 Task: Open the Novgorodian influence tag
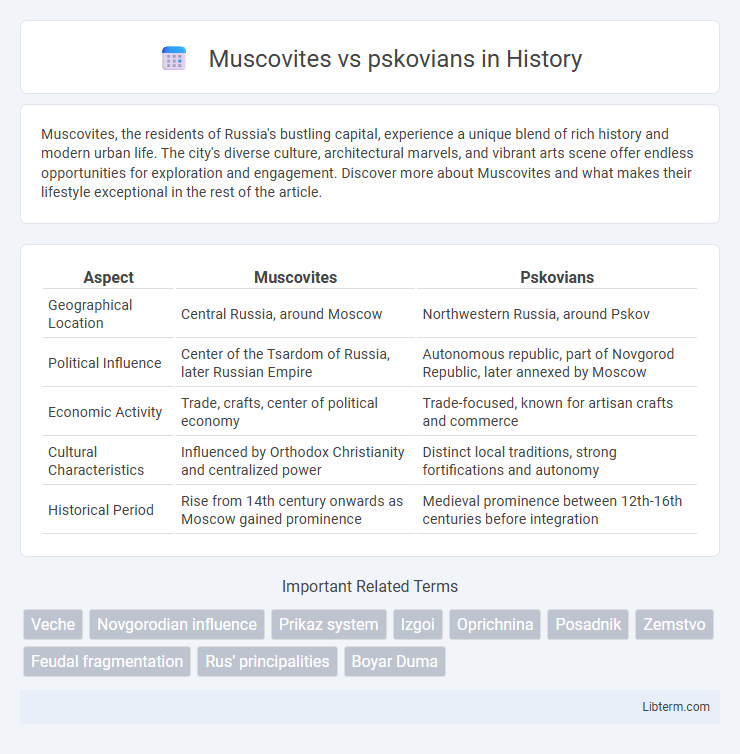pos(177,624)
